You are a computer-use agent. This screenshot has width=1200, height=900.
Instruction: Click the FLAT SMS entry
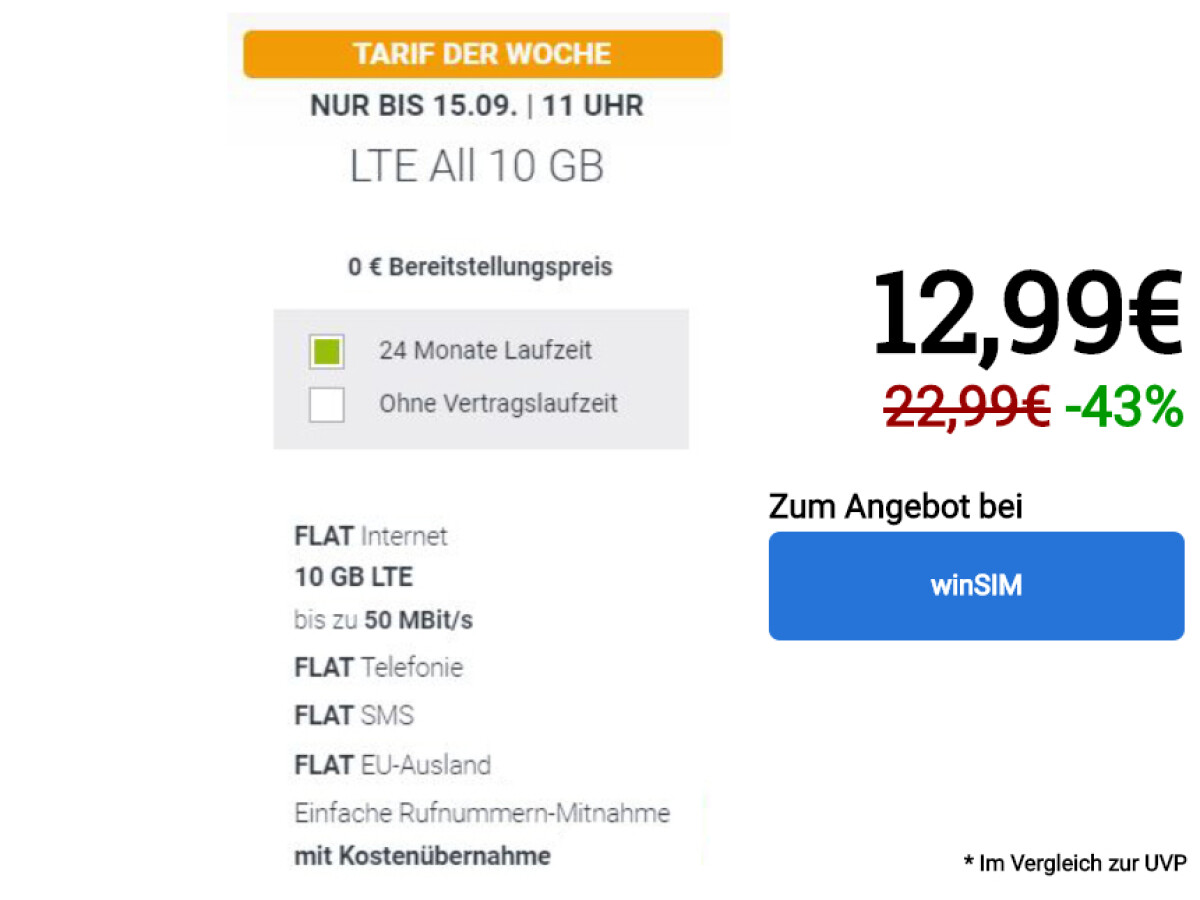click(x=354, y=715)
